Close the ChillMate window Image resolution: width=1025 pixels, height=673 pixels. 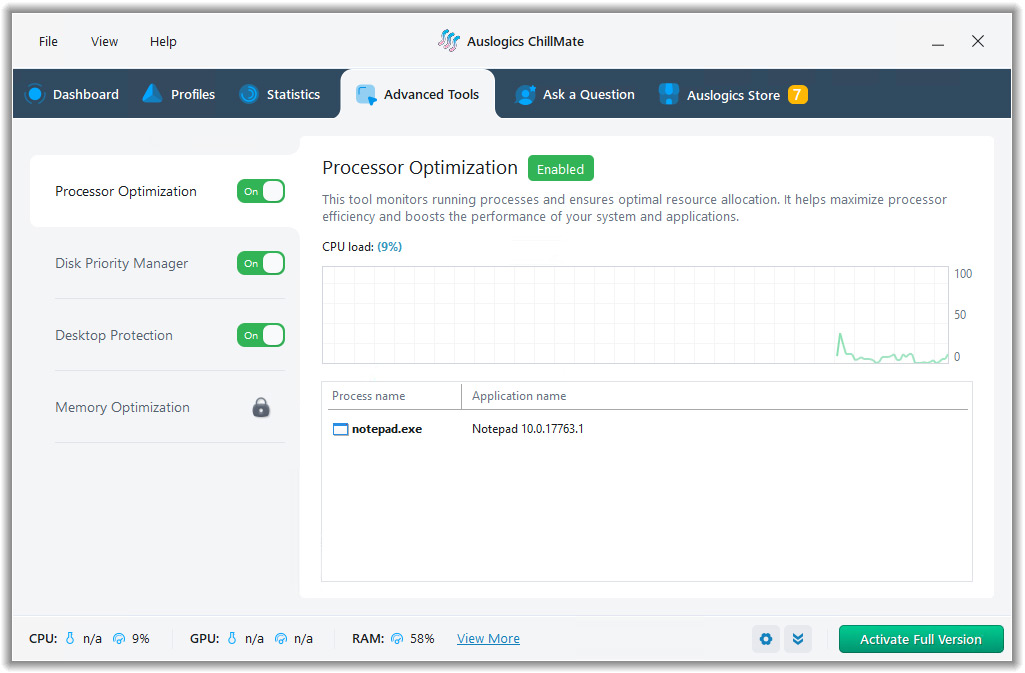[978, 41]
